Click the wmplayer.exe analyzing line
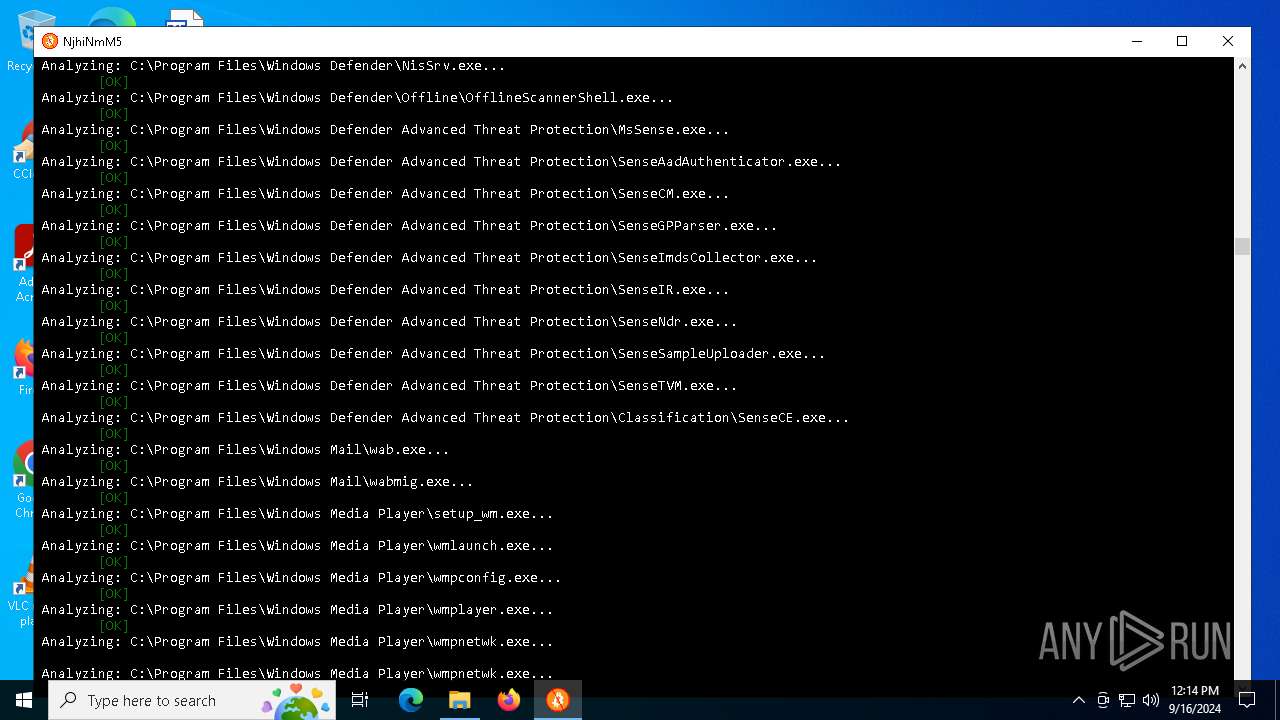1280x720 pixels. click(297, 610)
